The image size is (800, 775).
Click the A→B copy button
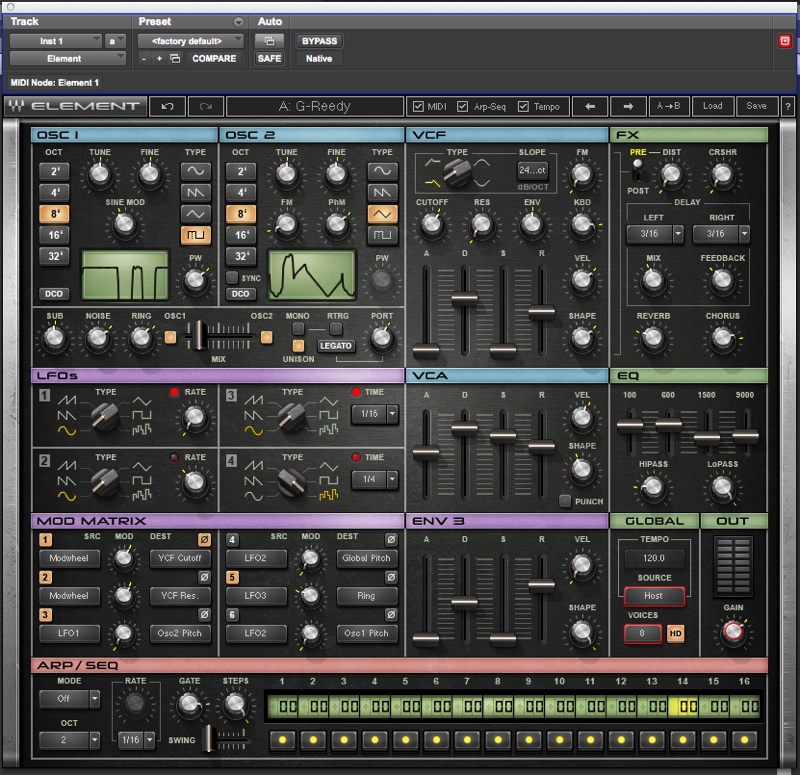(668, 106)
